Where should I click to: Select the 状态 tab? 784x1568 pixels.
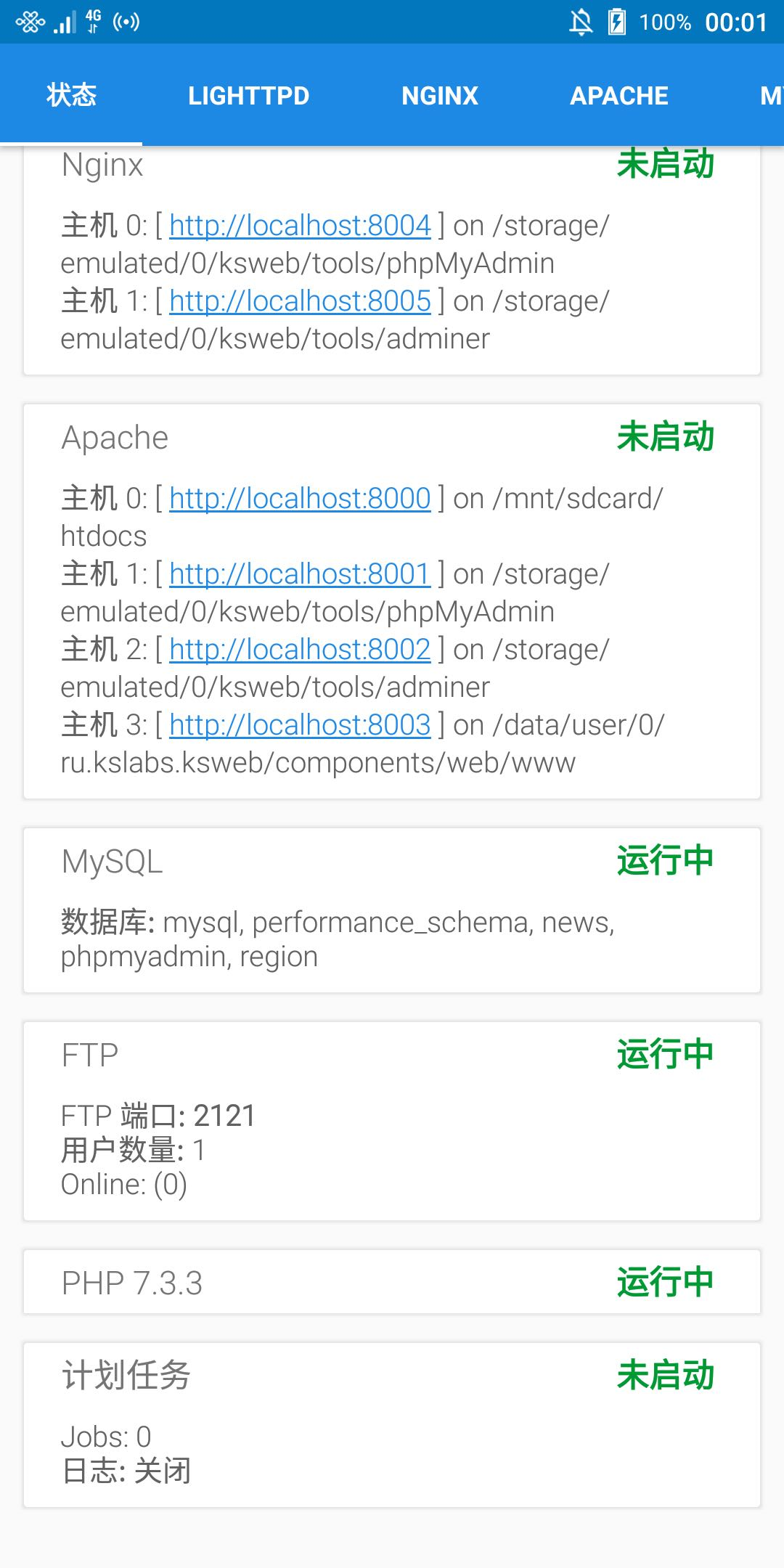[x=71, y=95]
